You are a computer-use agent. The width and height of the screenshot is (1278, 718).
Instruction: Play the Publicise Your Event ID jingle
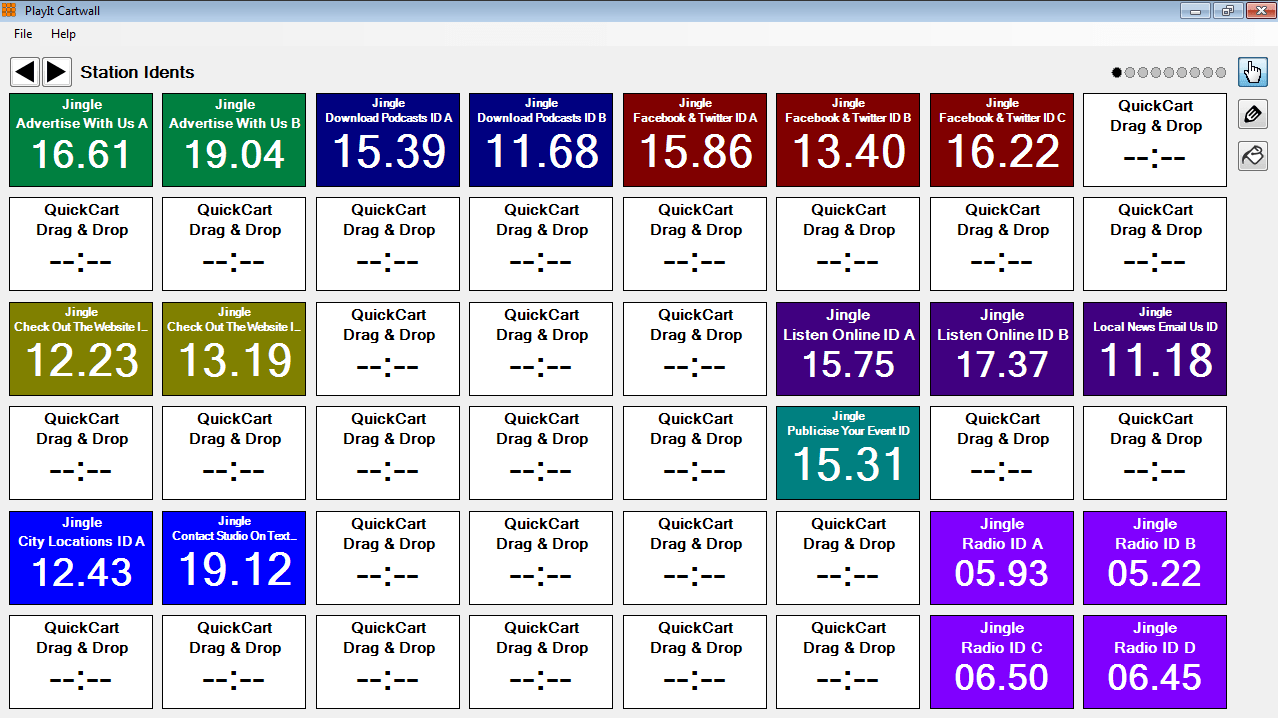848,453
